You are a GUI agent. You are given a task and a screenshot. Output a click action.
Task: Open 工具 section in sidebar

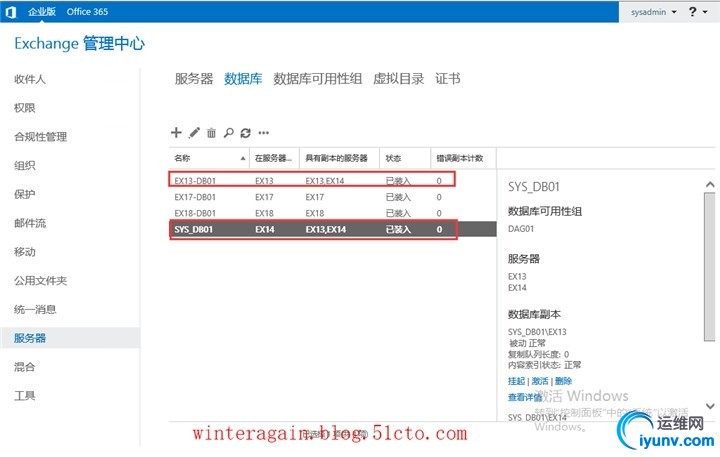(x=24, y=396)
